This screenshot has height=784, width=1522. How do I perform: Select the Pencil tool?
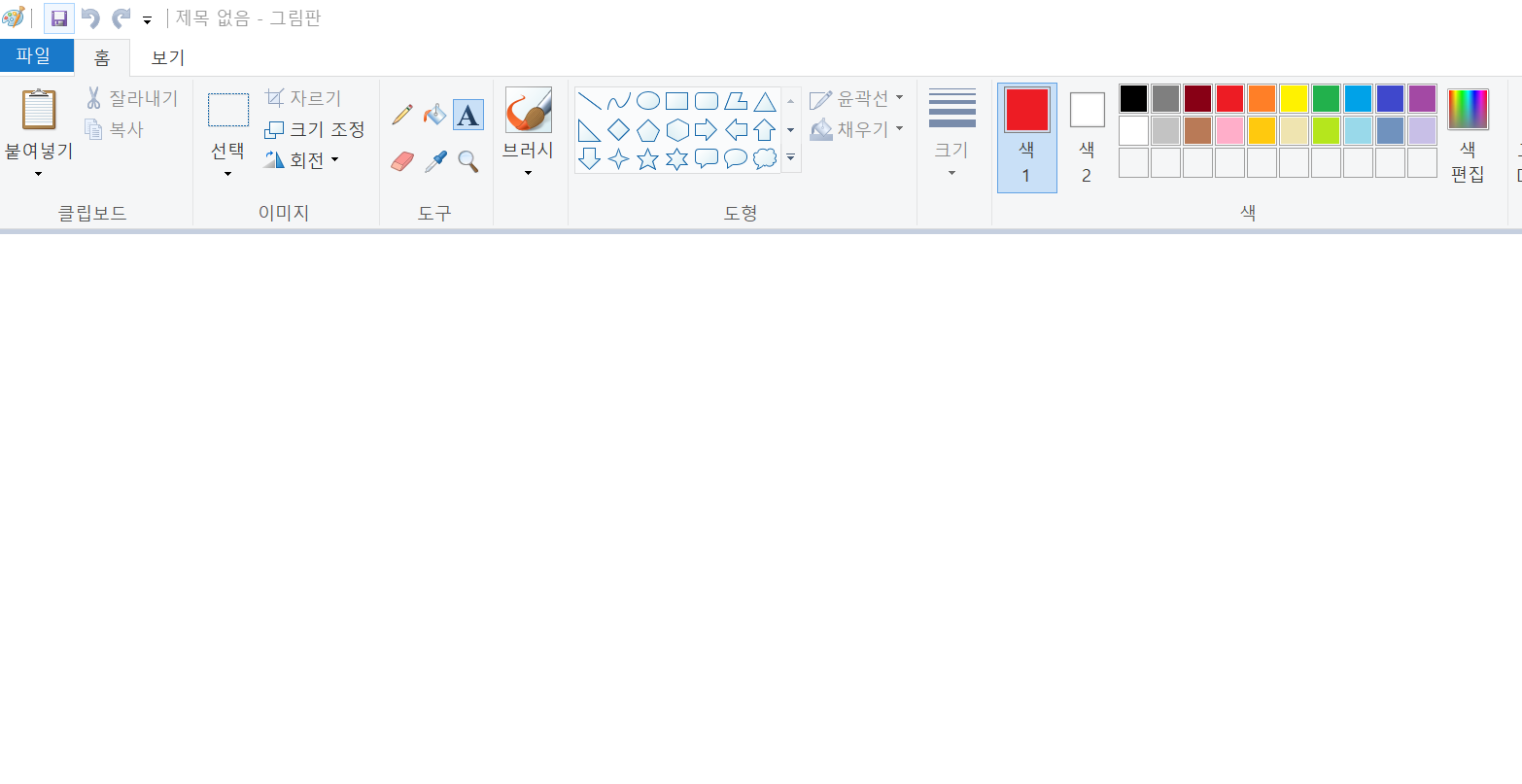(402, 115)
